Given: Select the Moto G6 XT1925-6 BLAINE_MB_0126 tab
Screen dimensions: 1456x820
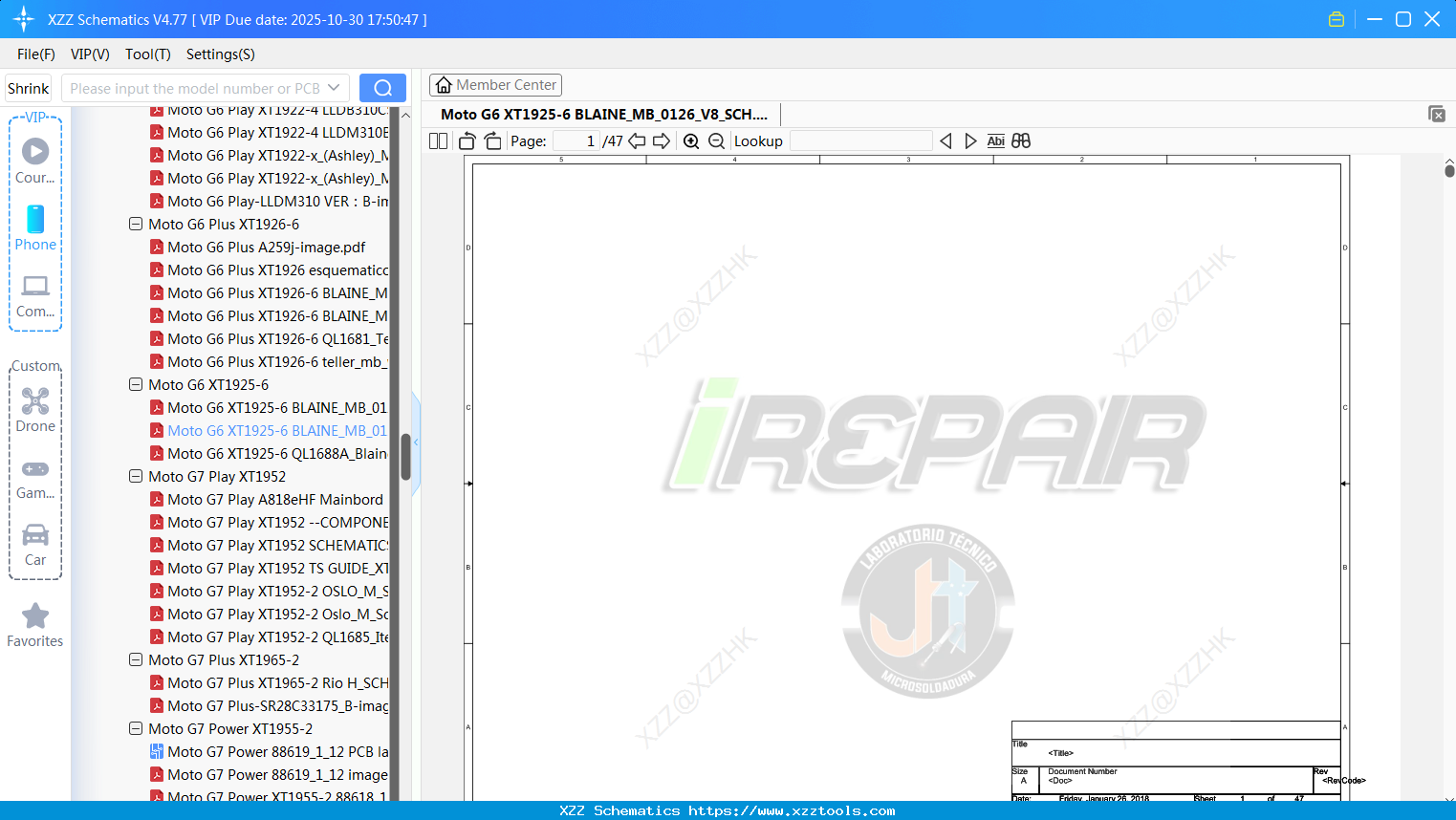Looking at the screenshot, I should point(604,115).
